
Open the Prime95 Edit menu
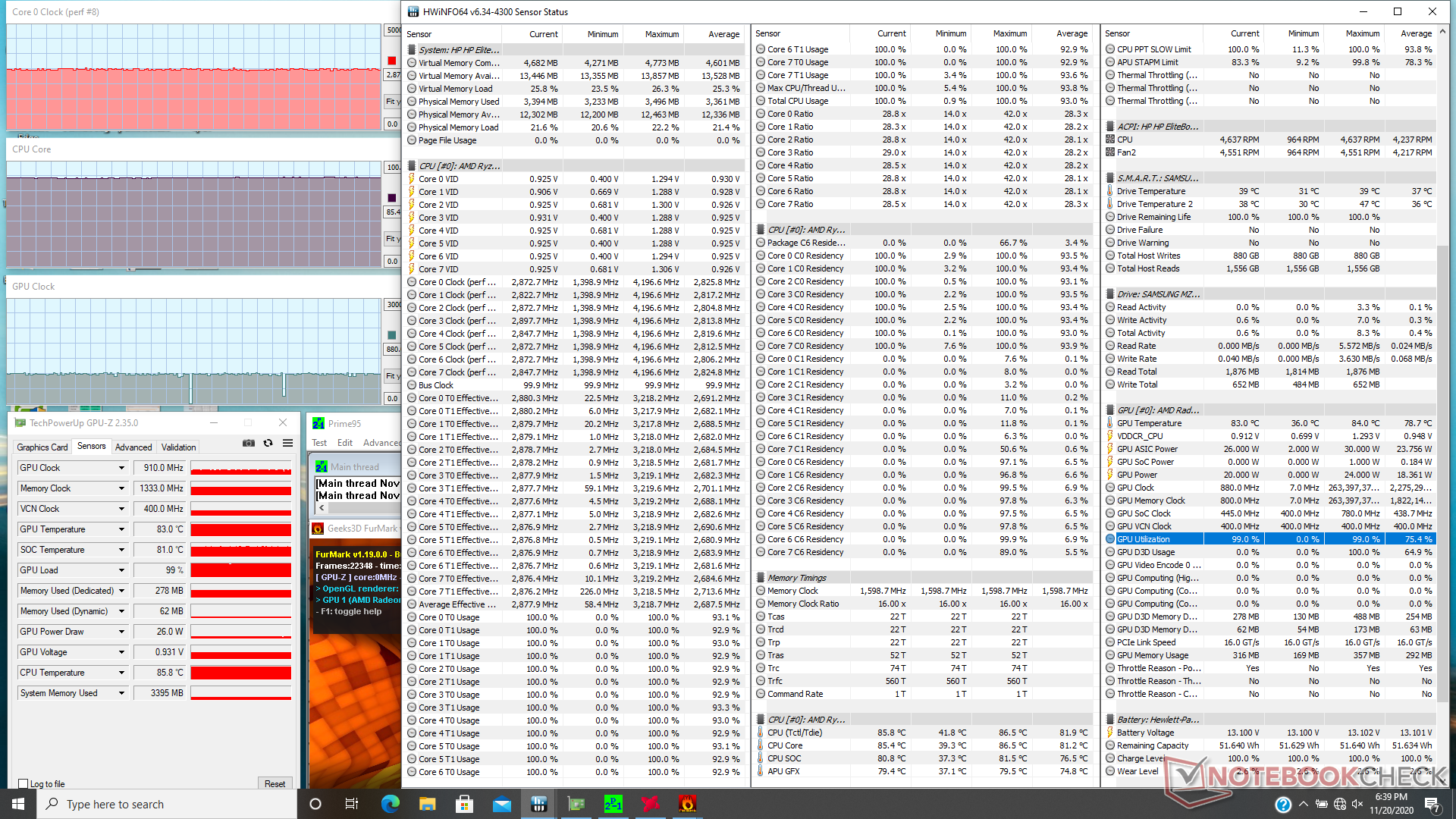345,443
